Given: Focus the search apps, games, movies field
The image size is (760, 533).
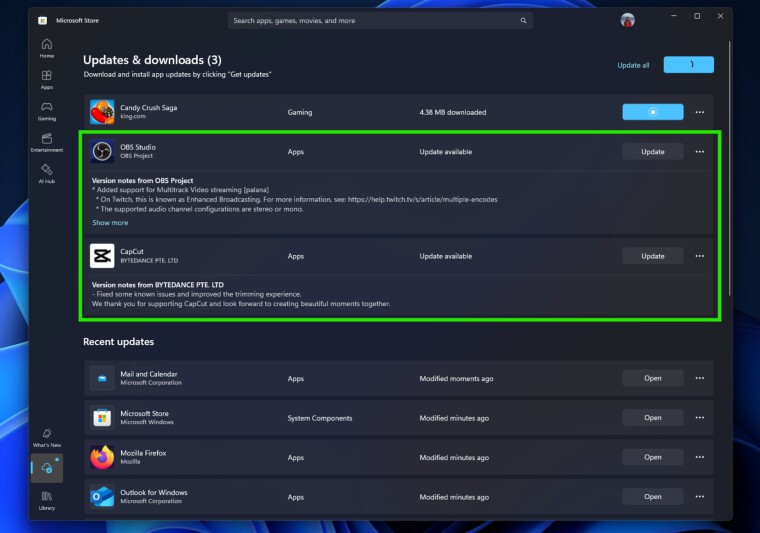Looking at the screenshot, I should (x=380, y=20).
